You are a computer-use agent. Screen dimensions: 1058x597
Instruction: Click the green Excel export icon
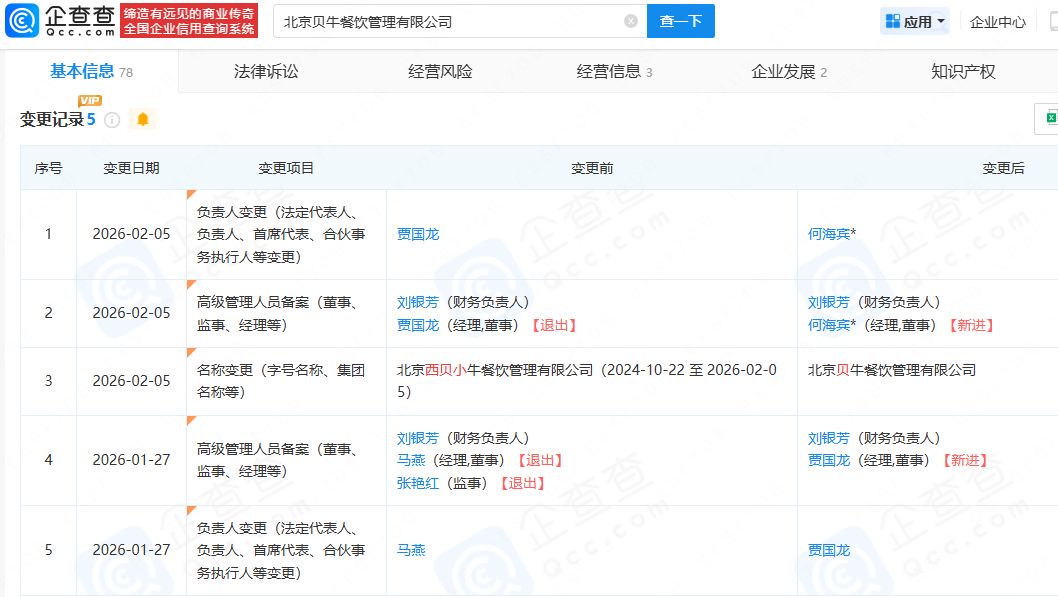(1050, 118)
